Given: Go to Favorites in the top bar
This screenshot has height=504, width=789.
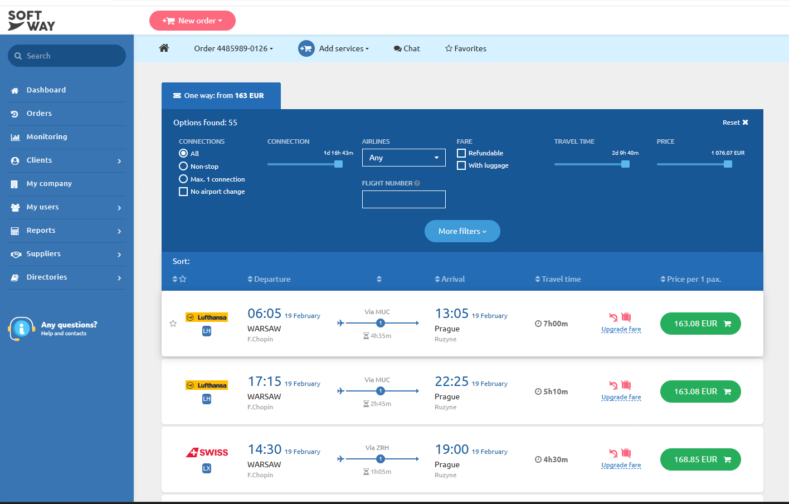Looking at the screenshot, I should point(465,48).
